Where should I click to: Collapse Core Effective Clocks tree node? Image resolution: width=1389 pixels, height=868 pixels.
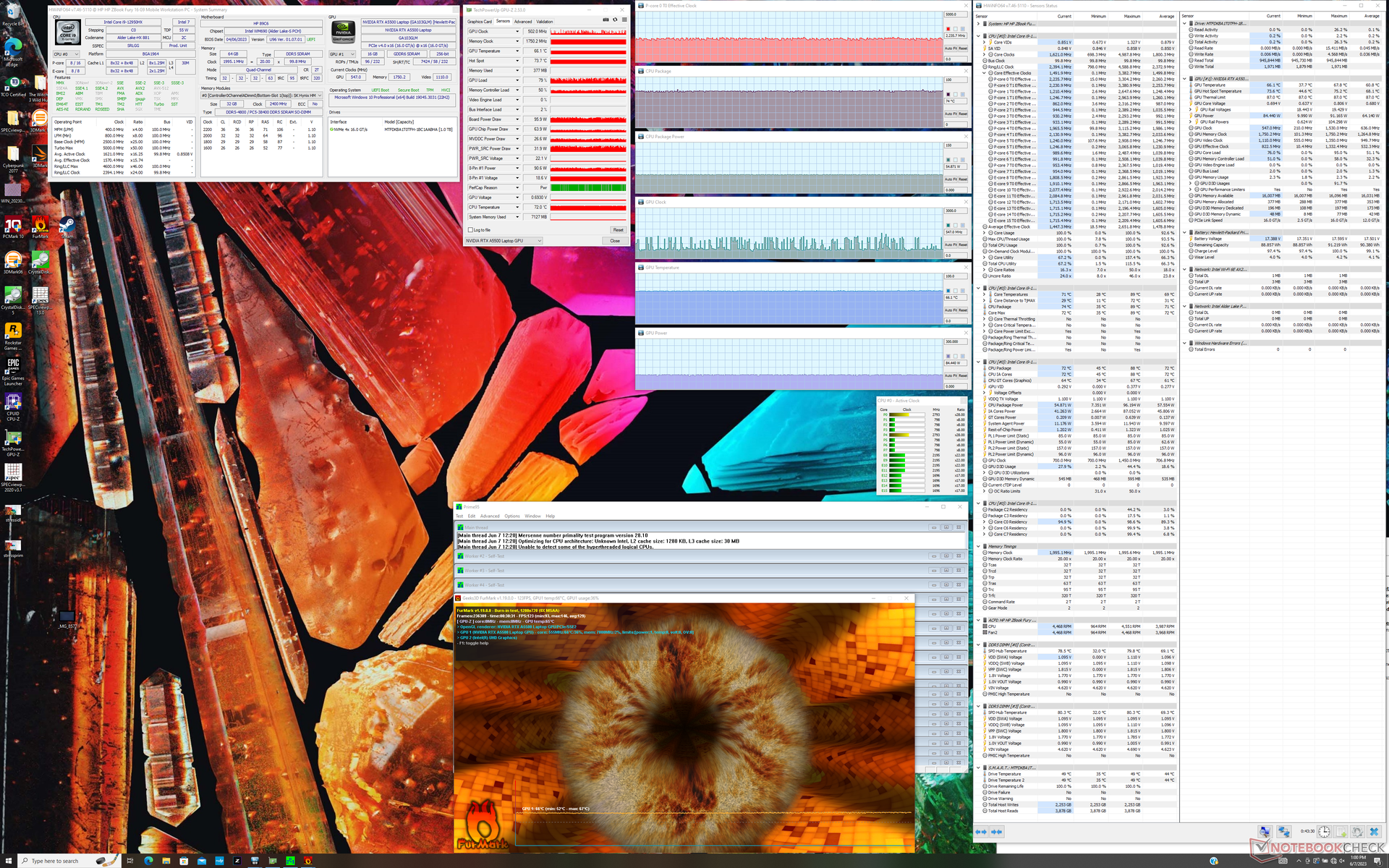click(x=984, y=73)
